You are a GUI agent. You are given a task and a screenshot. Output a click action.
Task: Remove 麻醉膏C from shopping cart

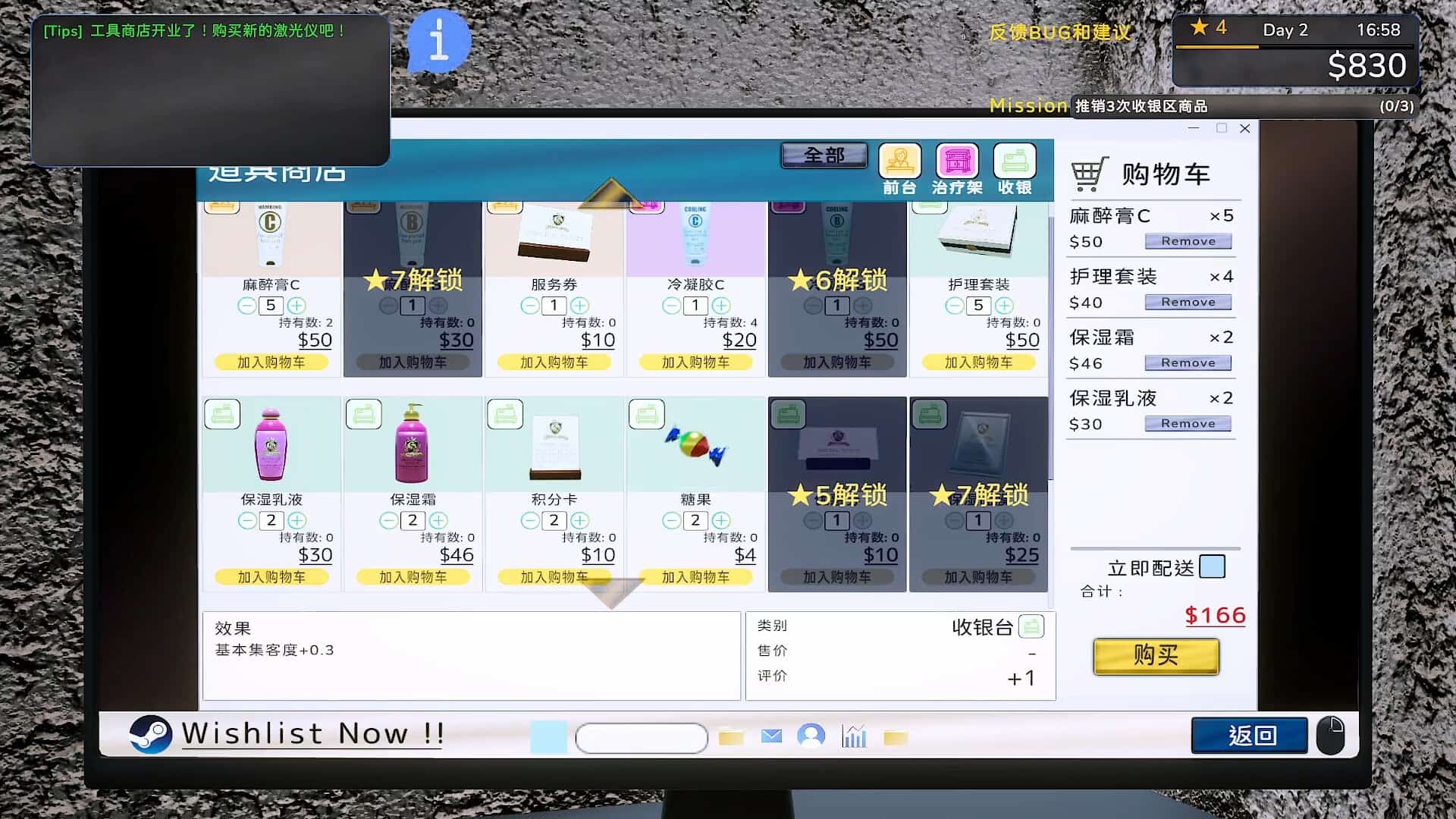pyautogui.click(x=1188, y=241)
